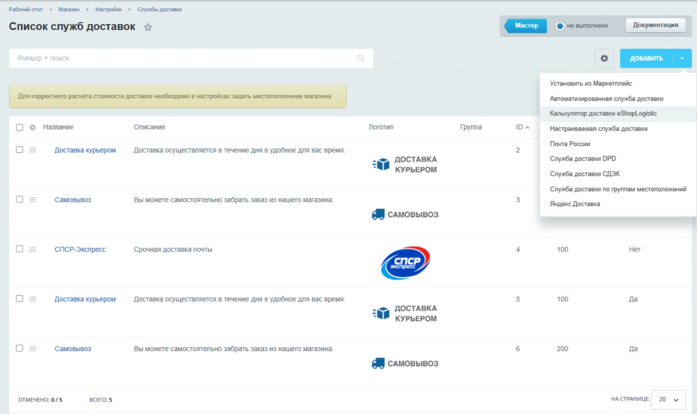Open row menu for Самовывоз ID 3
The width and height of the screenshot is (697, 414).
coord(33,200)
